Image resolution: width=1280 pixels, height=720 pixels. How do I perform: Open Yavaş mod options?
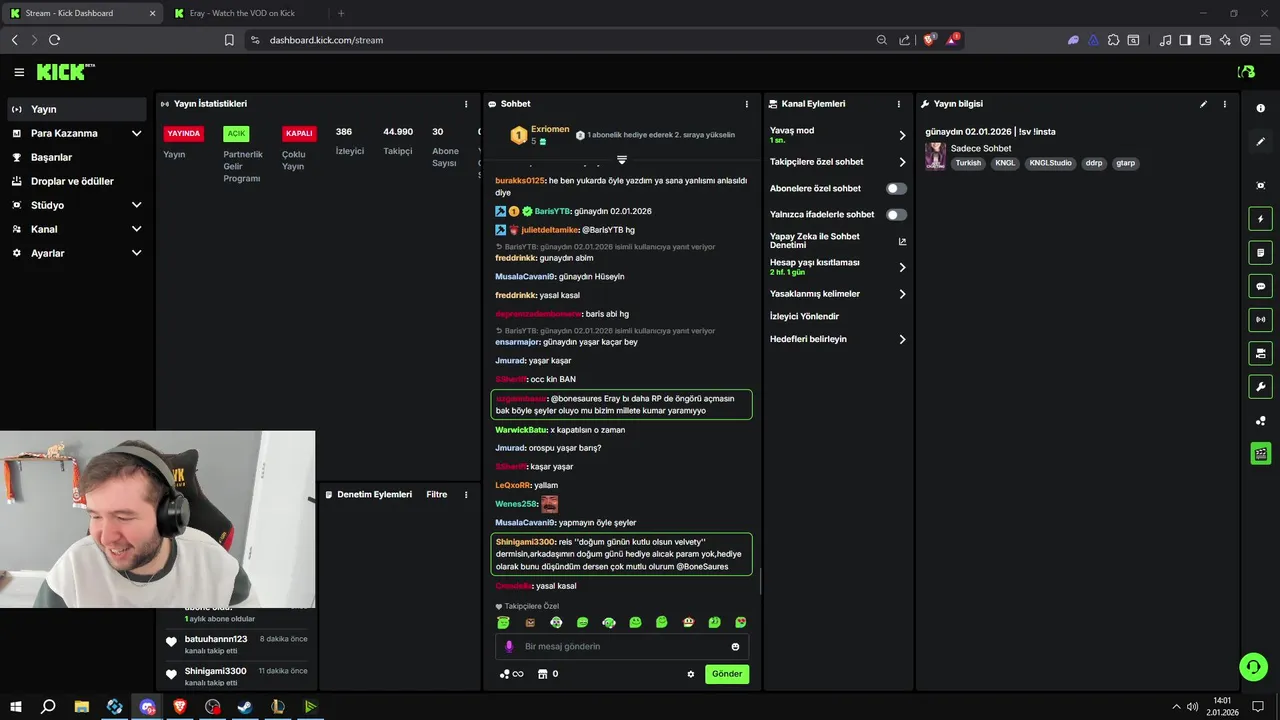click(x=838, y=135)
